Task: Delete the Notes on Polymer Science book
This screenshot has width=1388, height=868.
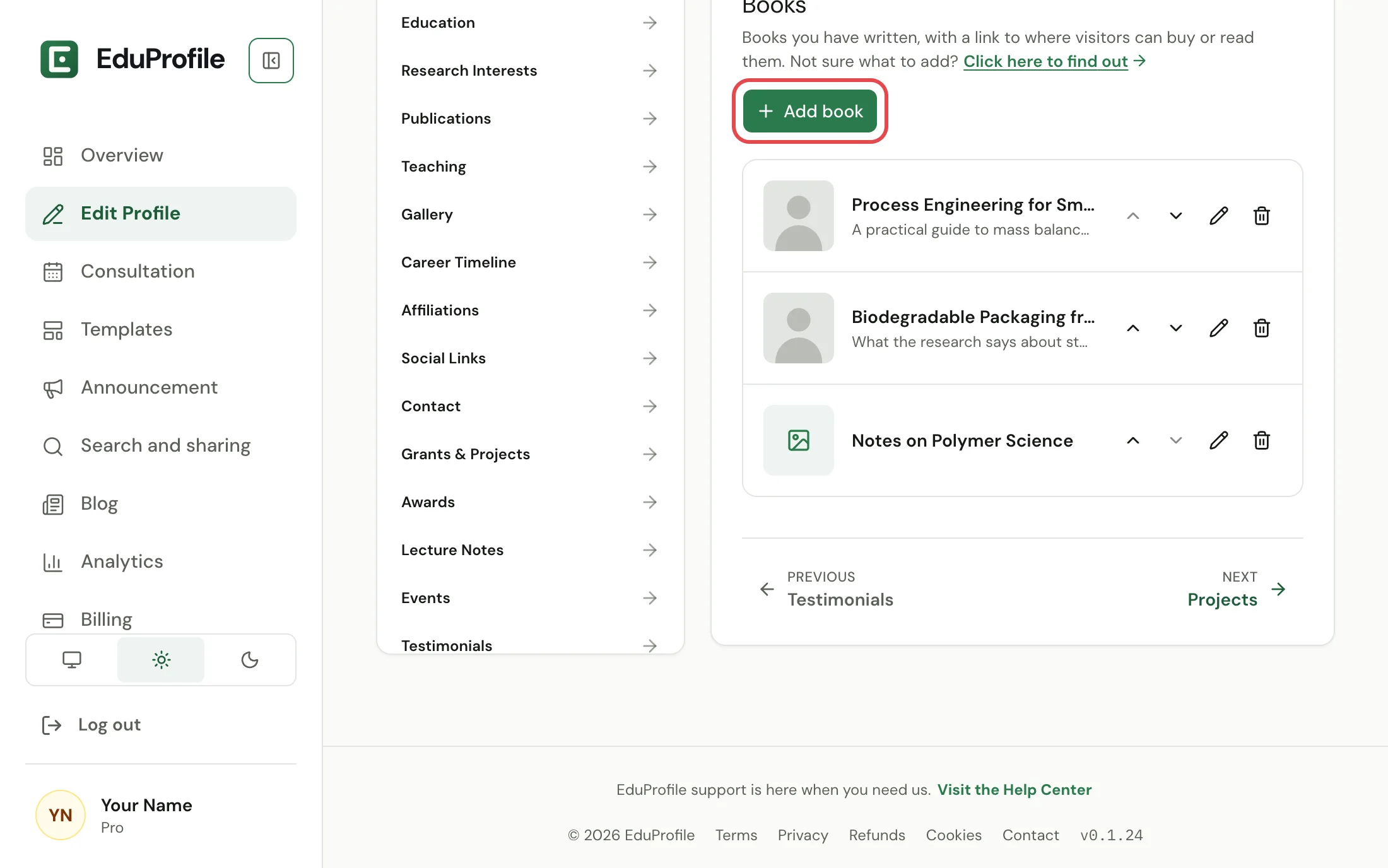Action: click(1262, 440)
